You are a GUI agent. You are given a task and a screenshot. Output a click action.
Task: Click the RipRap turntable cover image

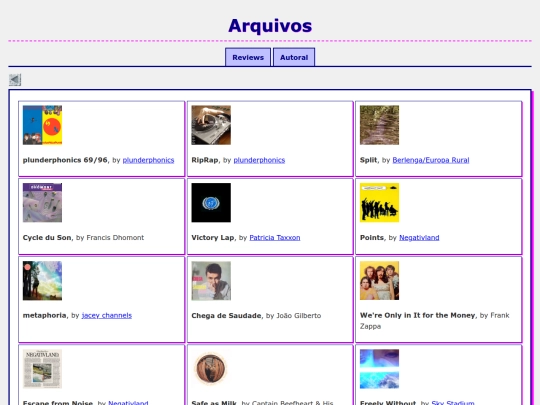coord(211,125)
